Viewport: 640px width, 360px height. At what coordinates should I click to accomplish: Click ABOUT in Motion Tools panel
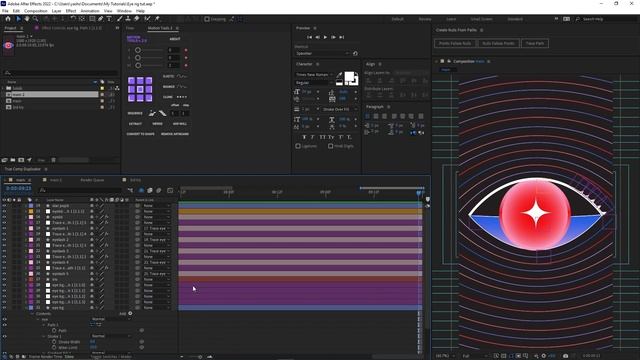coord(175,39)
